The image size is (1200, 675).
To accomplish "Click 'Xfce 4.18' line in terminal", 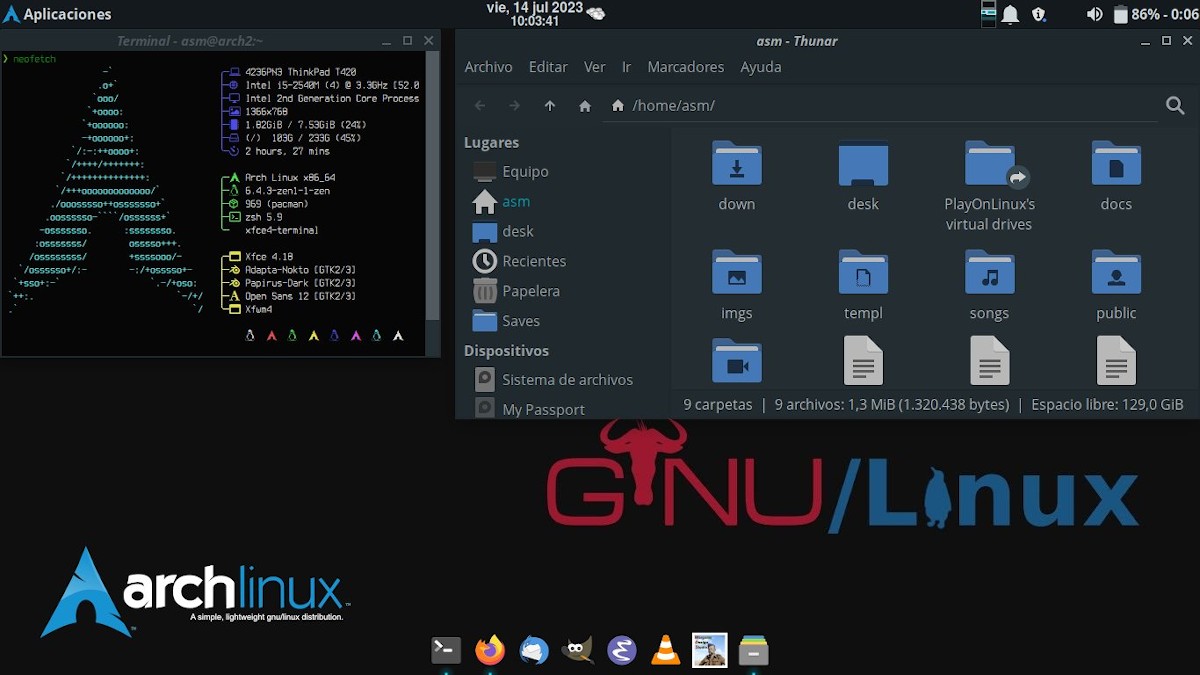I will click(269, 257).
